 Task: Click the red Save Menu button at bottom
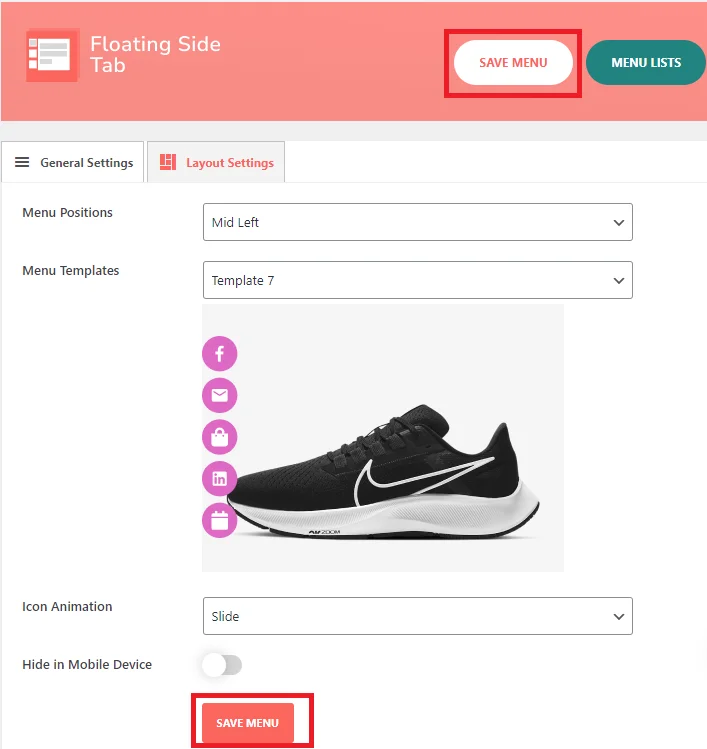click(247, 722)
